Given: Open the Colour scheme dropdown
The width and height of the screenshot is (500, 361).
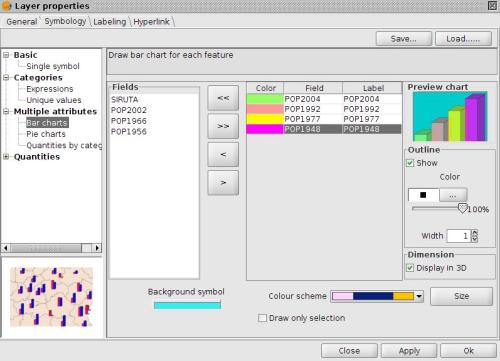Looking at the screenshot, I should [419, 296].
